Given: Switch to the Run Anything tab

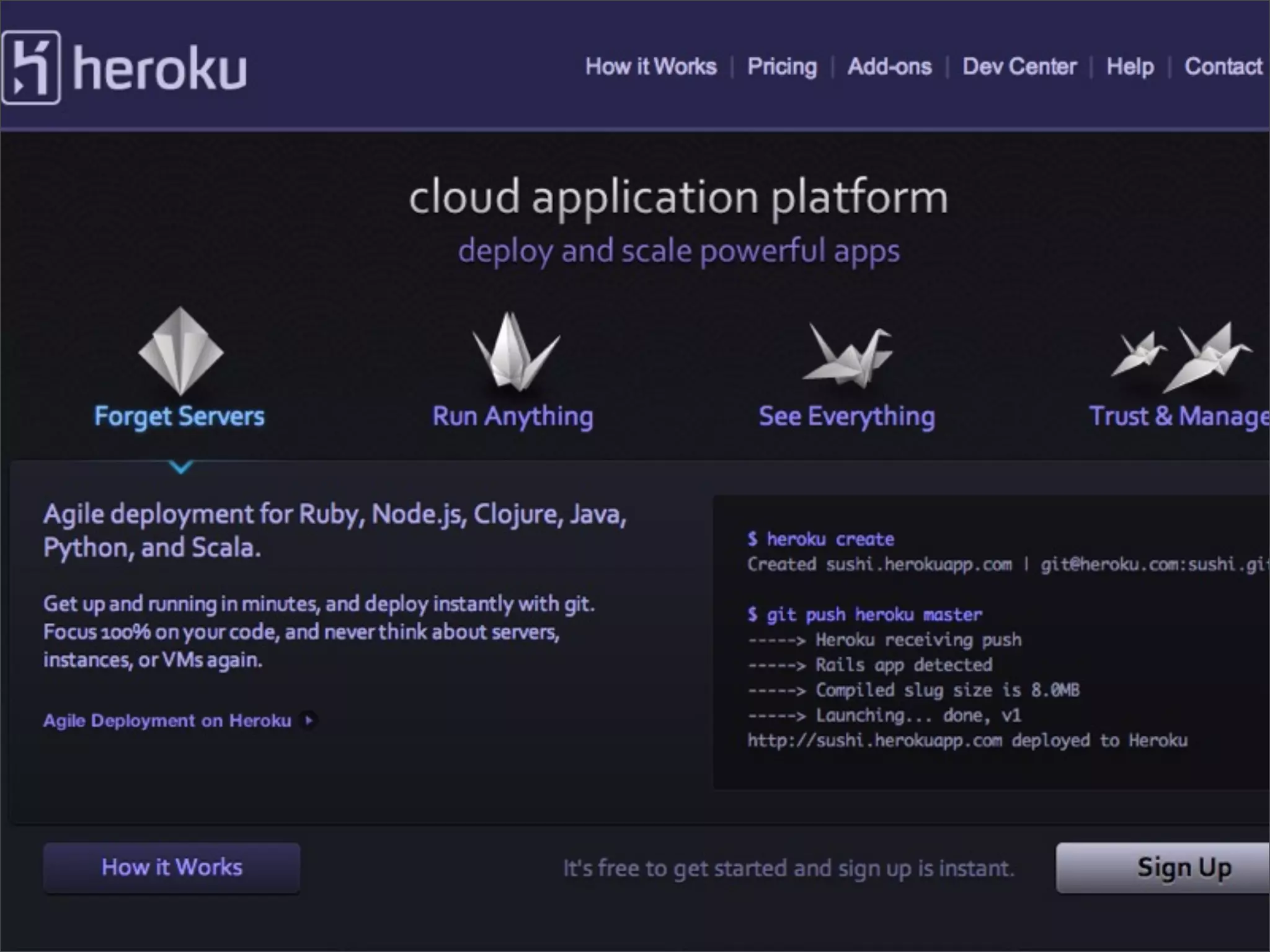Looking at the screenshot, I should [513, 416].
